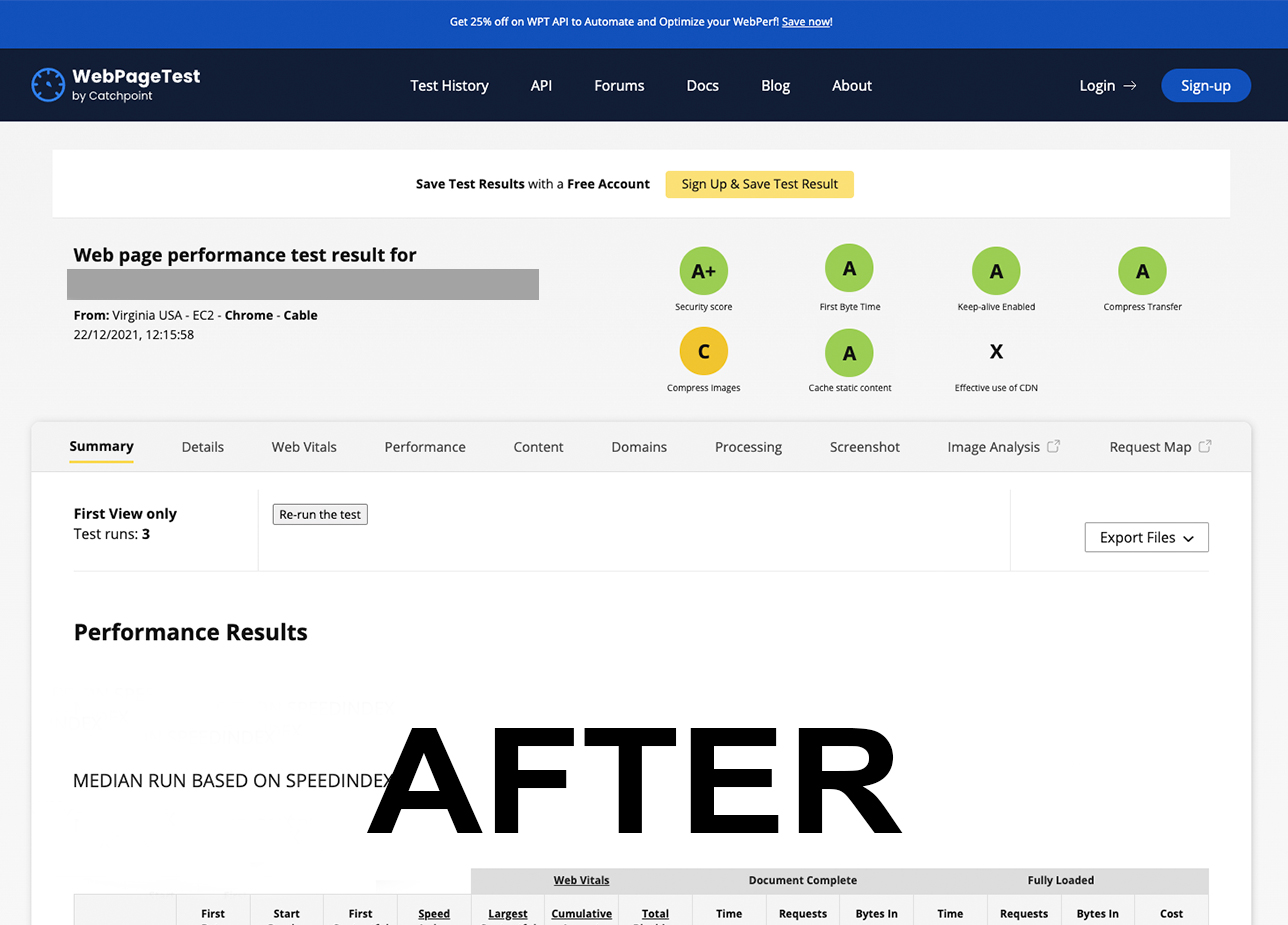Click the Total Blocking Time column header
The image size is (1288, 925).
tap(655, 914)
